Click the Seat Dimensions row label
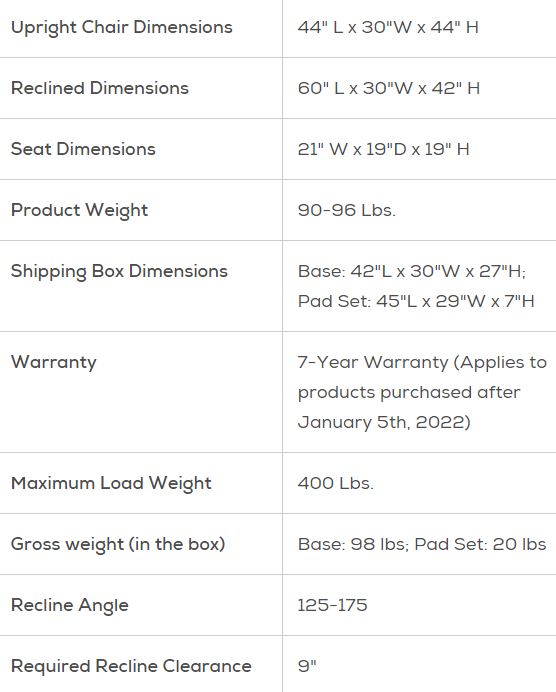This screenshot has width=556, height=692. tap(83, 149)
